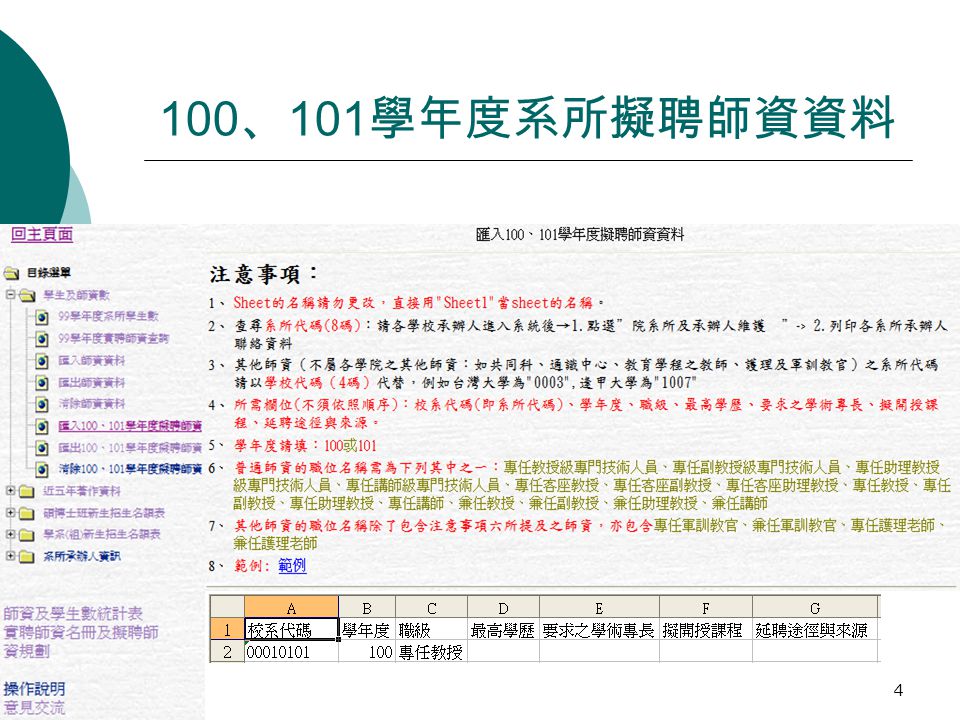Click page icon beside 99學年度實聘師資查詢
This screenshot has width=960, height=720.
point(41,339)
